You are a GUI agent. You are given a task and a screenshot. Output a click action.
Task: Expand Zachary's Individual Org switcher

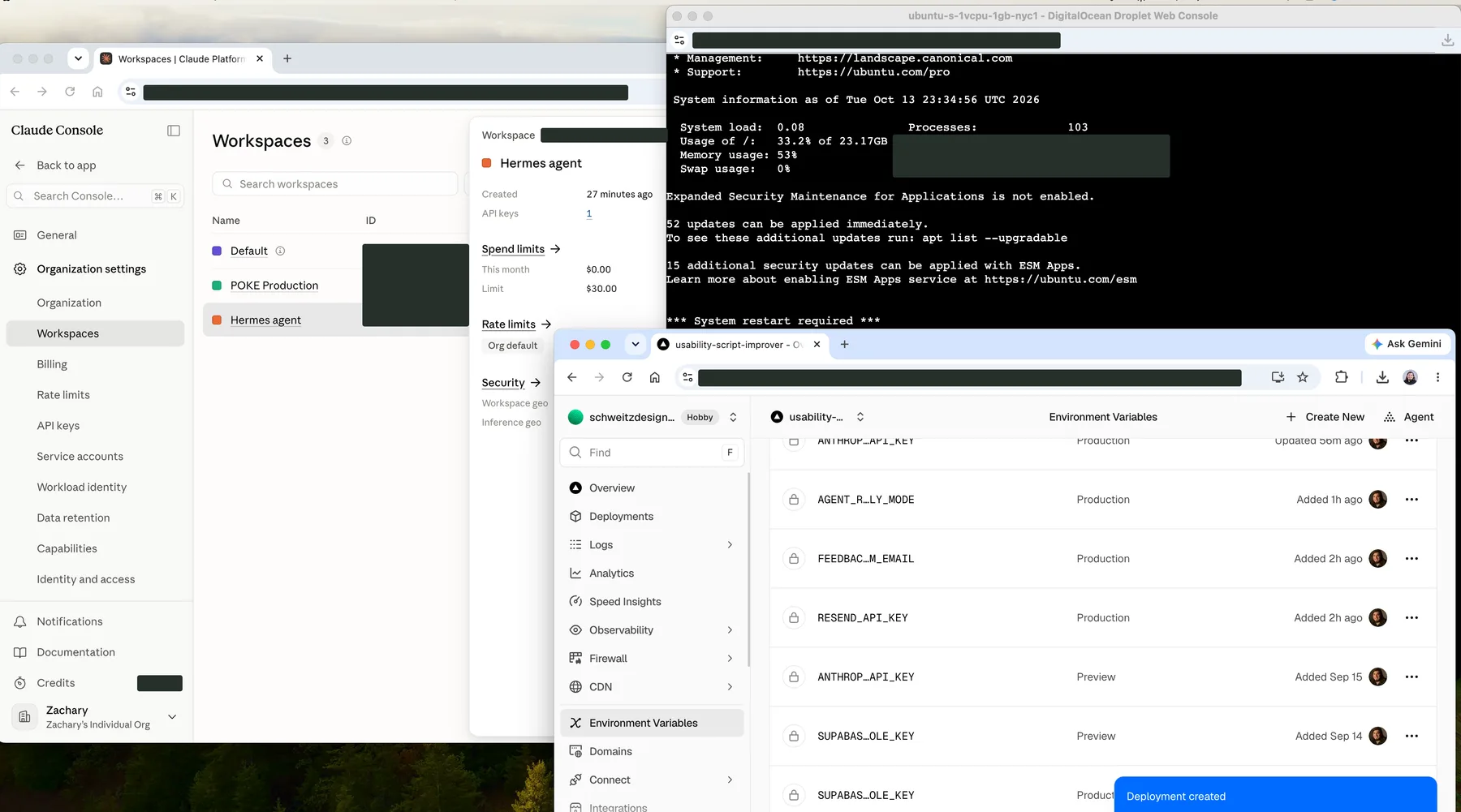tap(172, 716)
